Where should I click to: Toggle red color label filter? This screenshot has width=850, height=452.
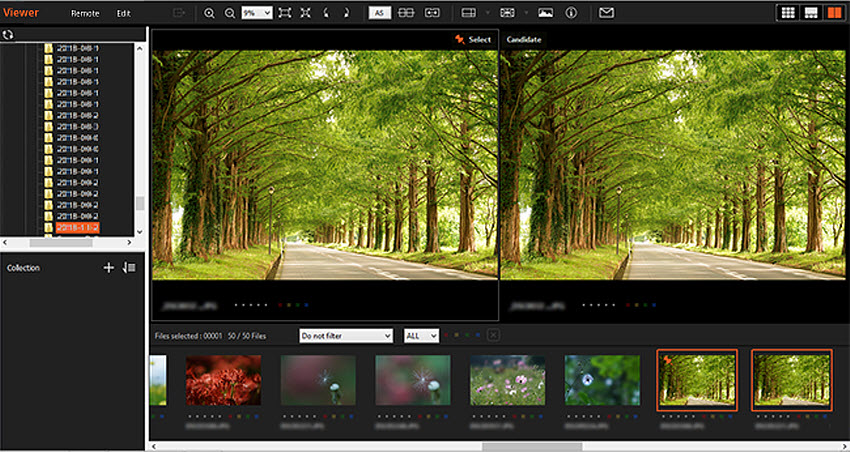click(x=447, y=335)
